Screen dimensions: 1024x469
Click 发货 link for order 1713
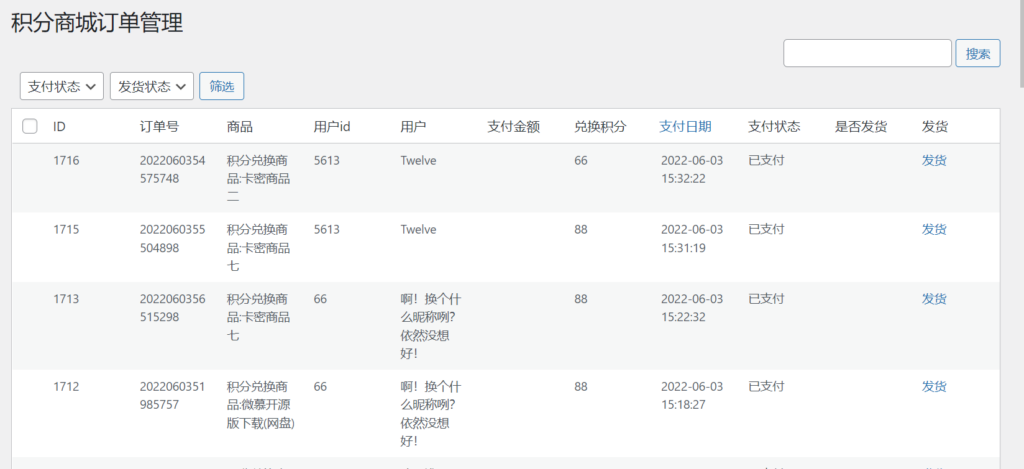pos(934,299)
